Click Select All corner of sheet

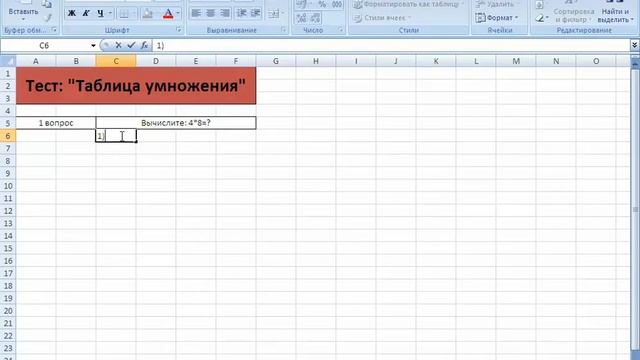8,61
